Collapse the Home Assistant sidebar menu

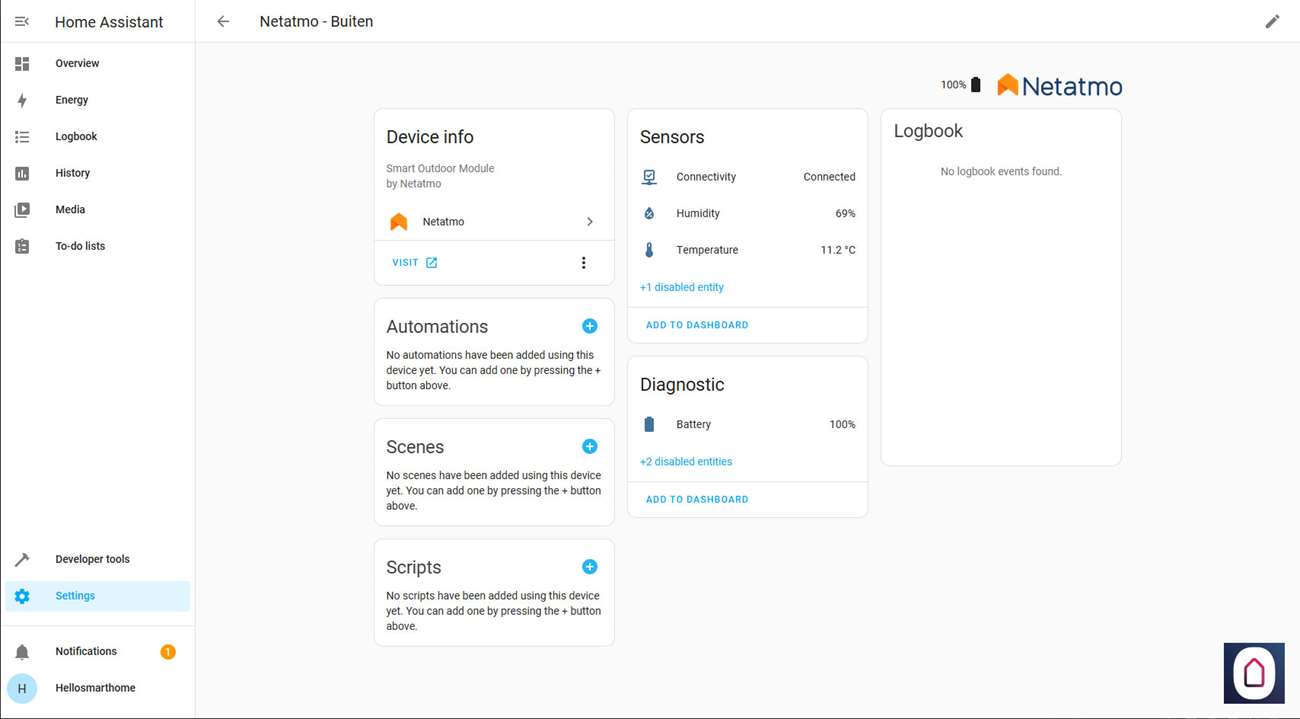pyautogui.click(x=22, y=21)
